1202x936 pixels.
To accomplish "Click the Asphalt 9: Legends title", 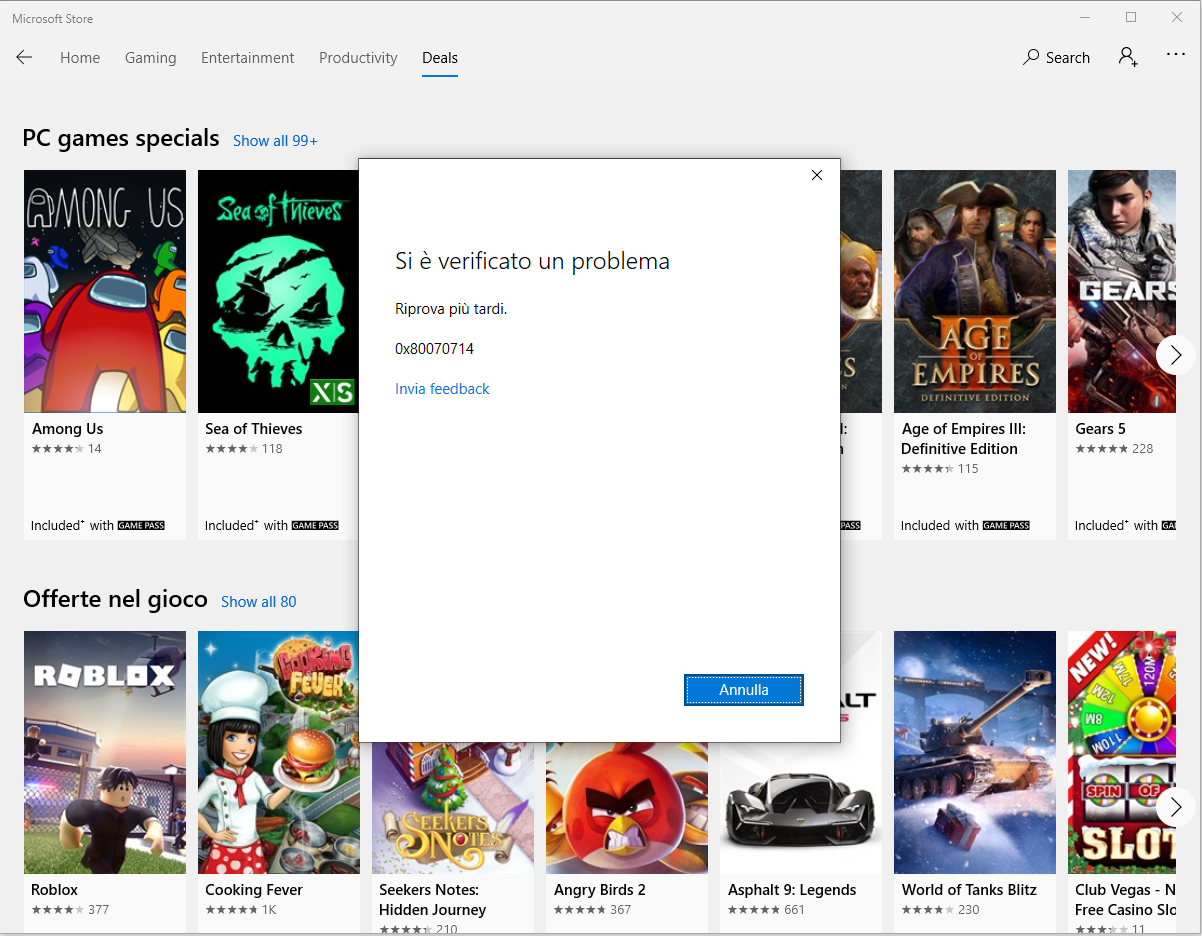I will [x=792, y=890].
